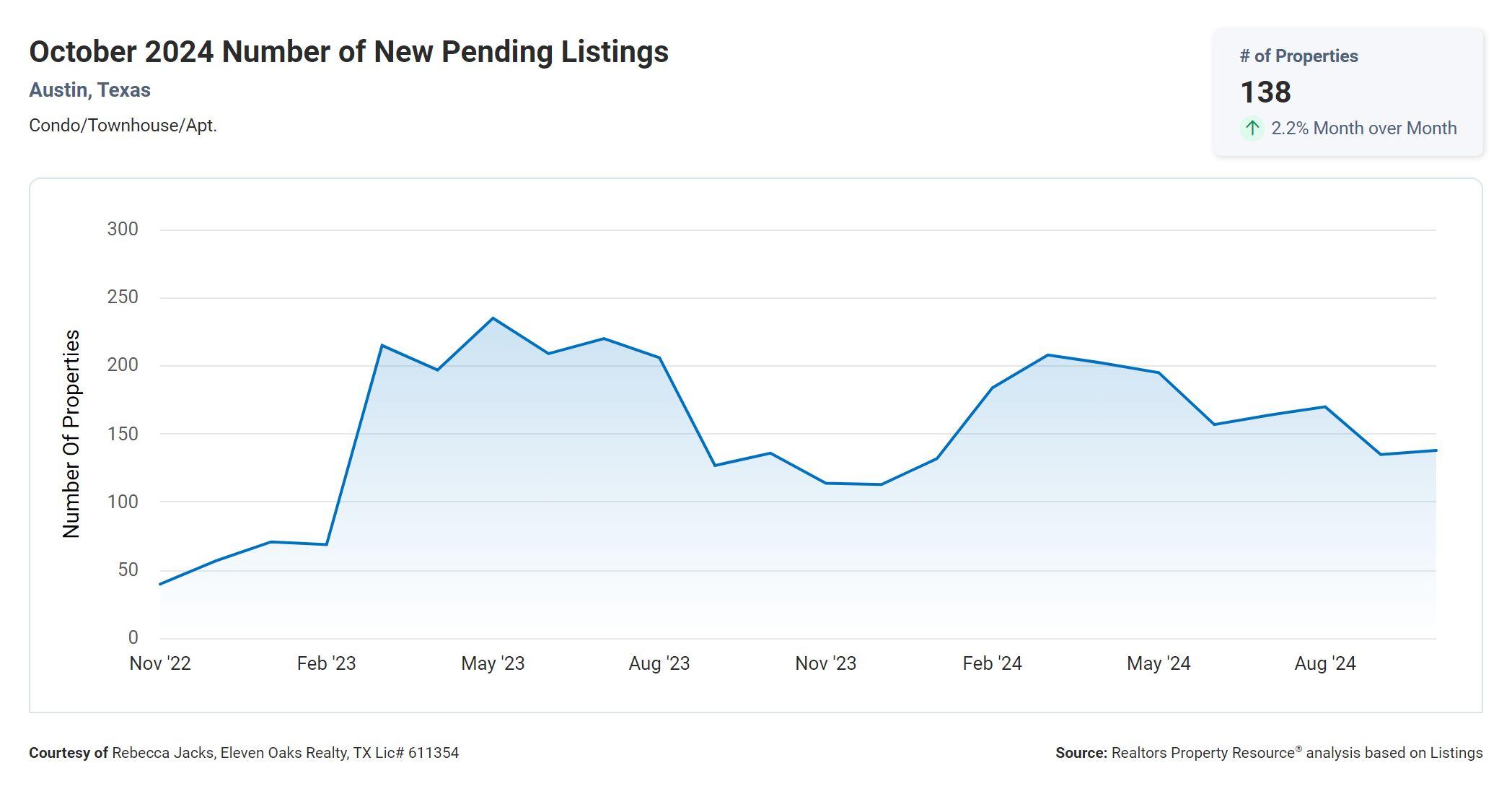
Task: Select the Feb '23 x-axis label
Action: point(326,663)
